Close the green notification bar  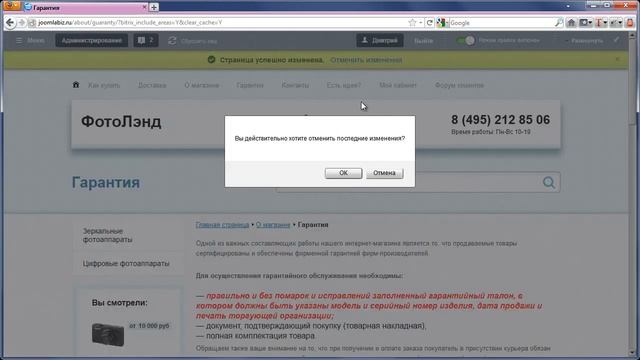(618, 60)
